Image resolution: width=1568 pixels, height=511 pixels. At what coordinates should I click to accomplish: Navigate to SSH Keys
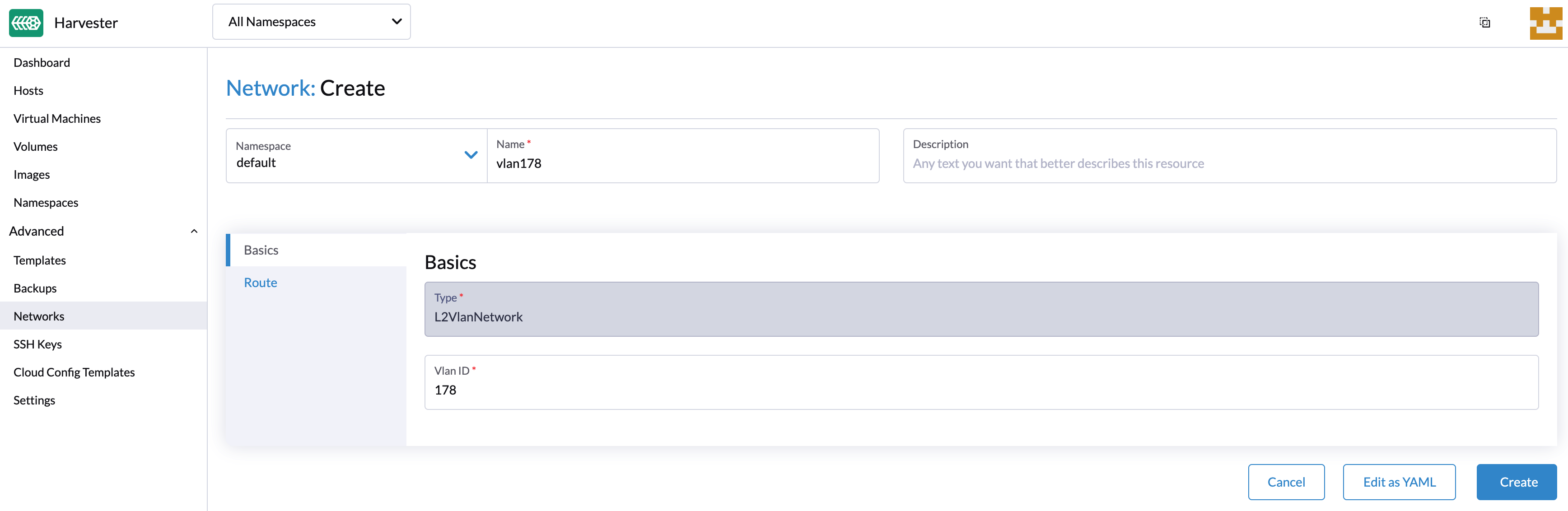[x=38, y=344]
